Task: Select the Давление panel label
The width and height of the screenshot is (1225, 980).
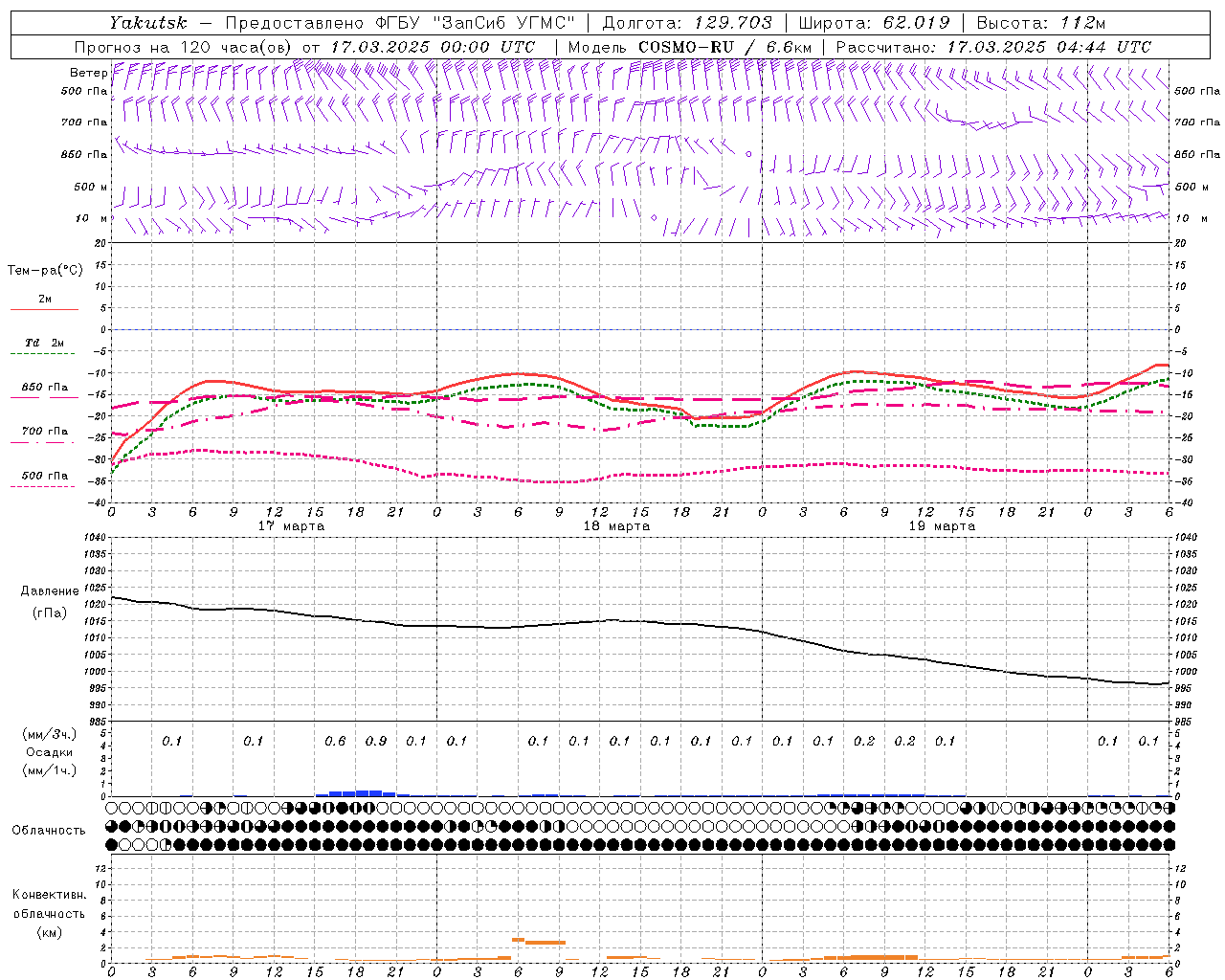Action: tap(50, 591)
